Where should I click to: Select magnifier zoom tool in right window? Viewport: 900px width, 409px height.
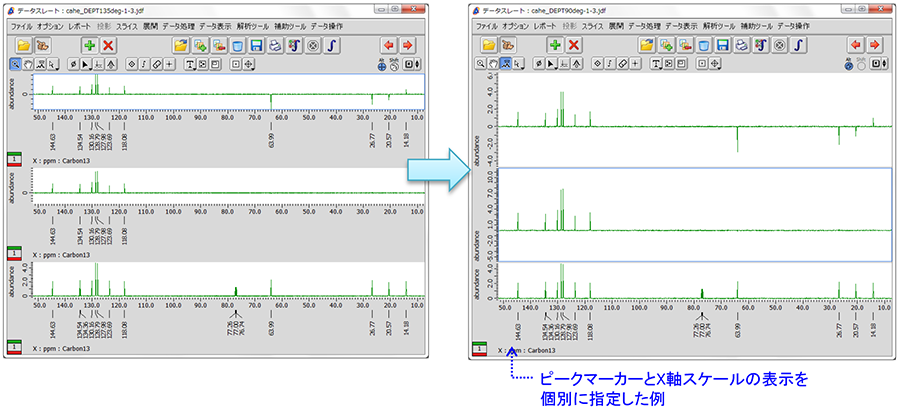pos(481,63)
